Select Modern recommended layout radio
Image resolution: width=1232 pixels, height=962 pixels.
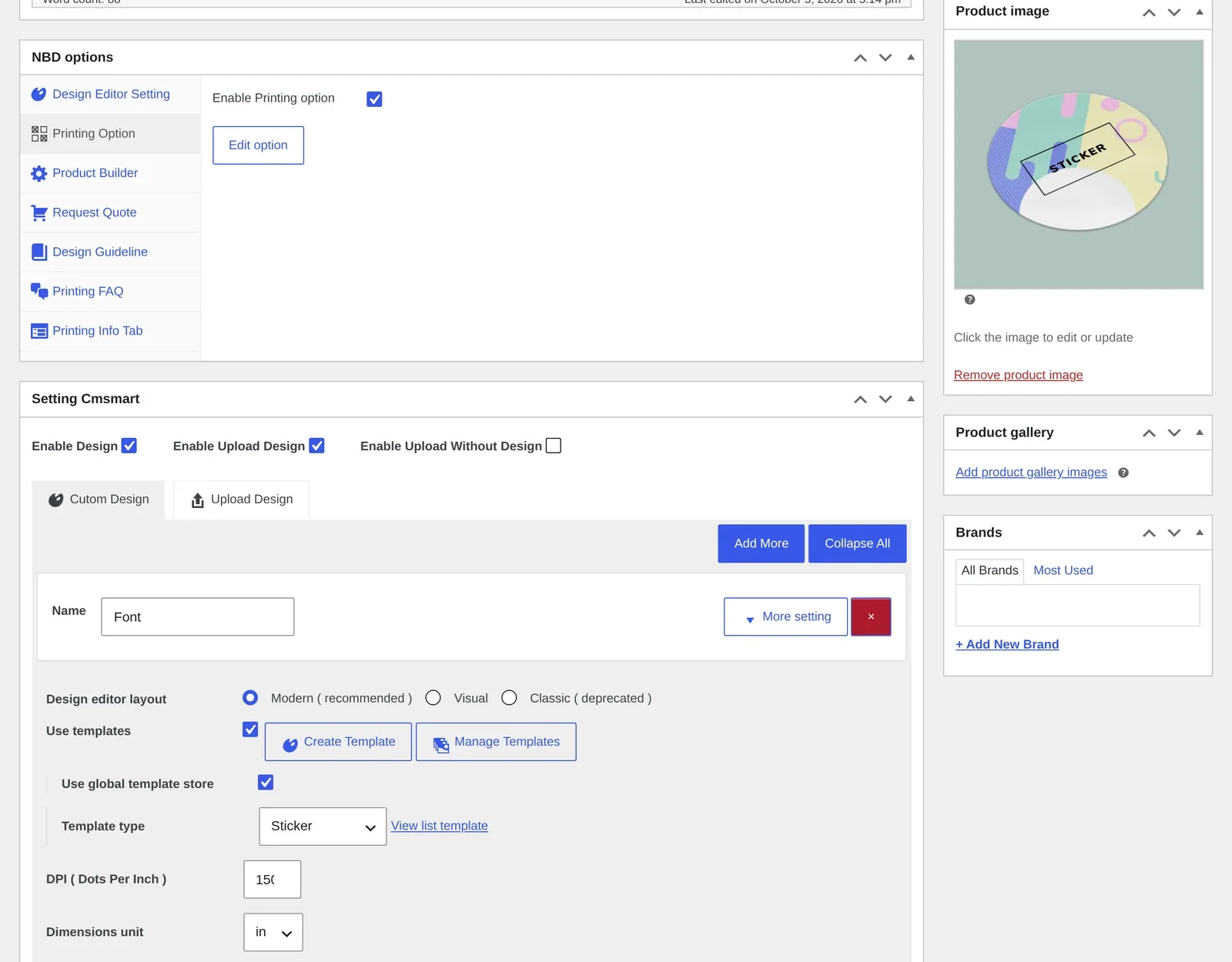click(x=250, y=698)
